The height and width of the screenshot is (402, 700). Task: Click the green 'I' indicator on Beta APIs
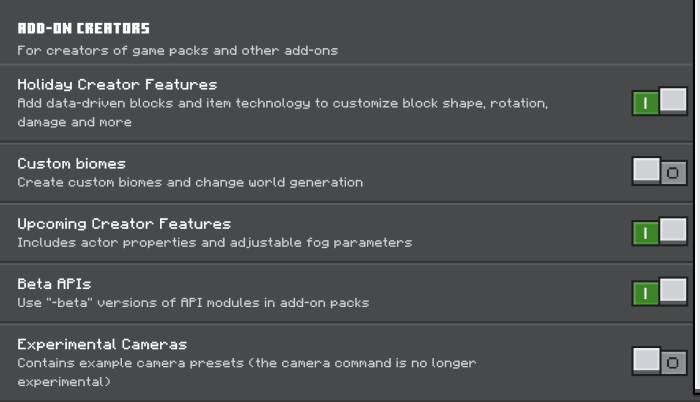(x=645, y=293)
